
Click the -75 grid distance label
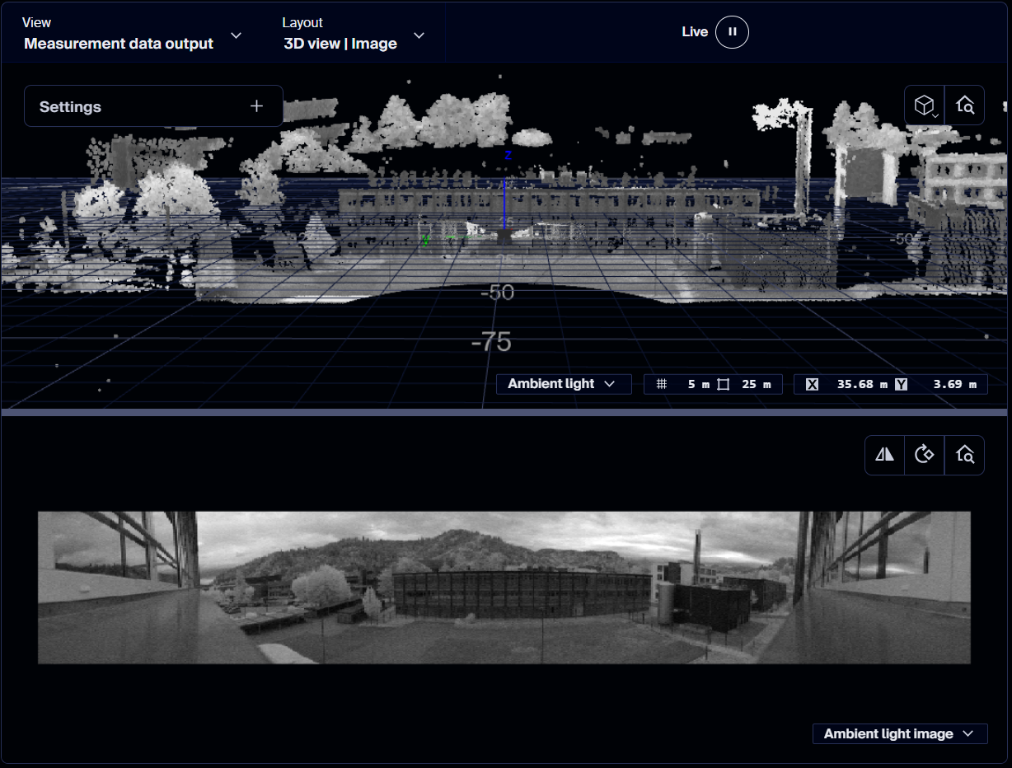point(491,342)
